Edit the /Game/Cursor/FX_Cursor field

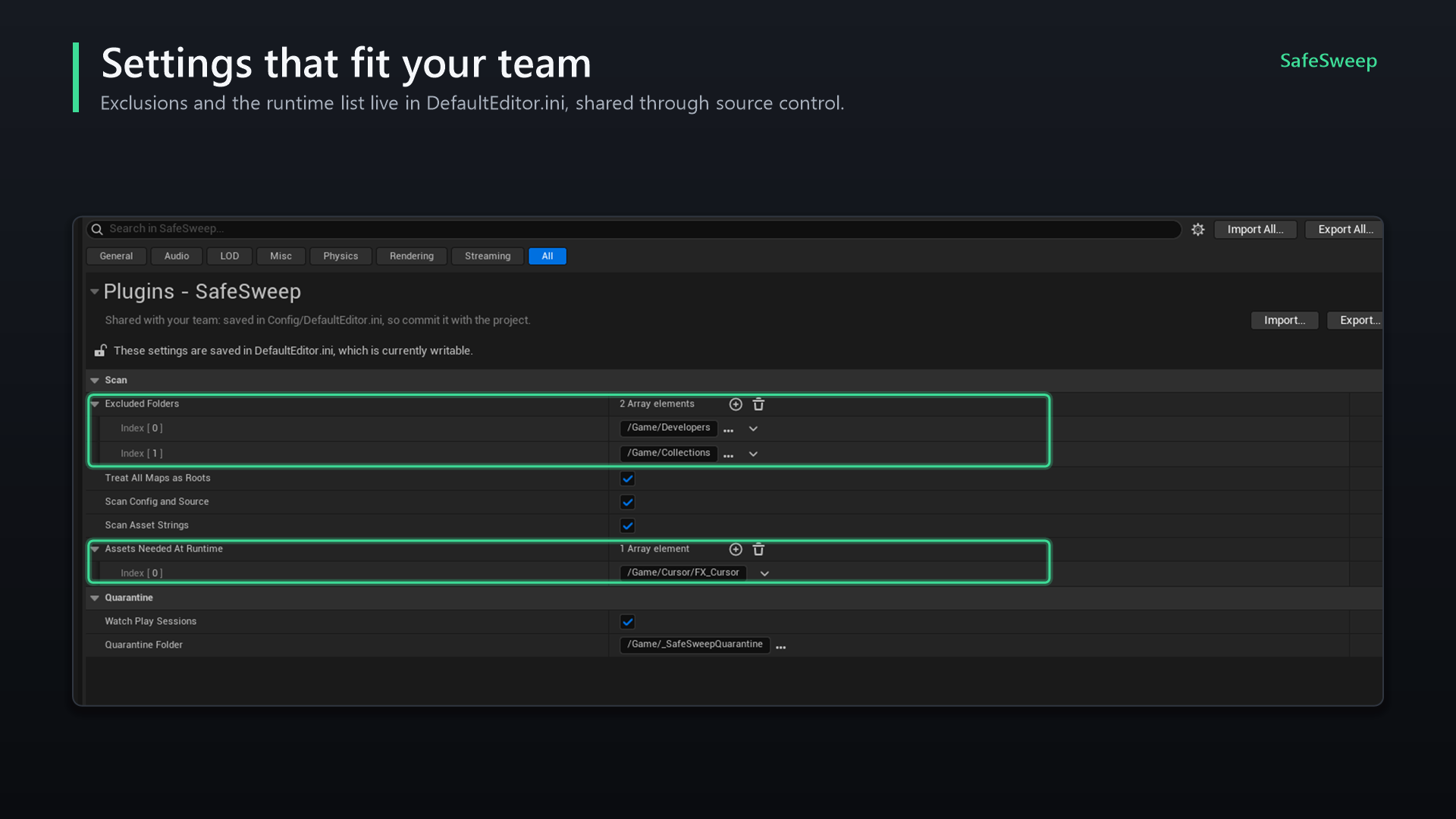(x=683, y=573)
